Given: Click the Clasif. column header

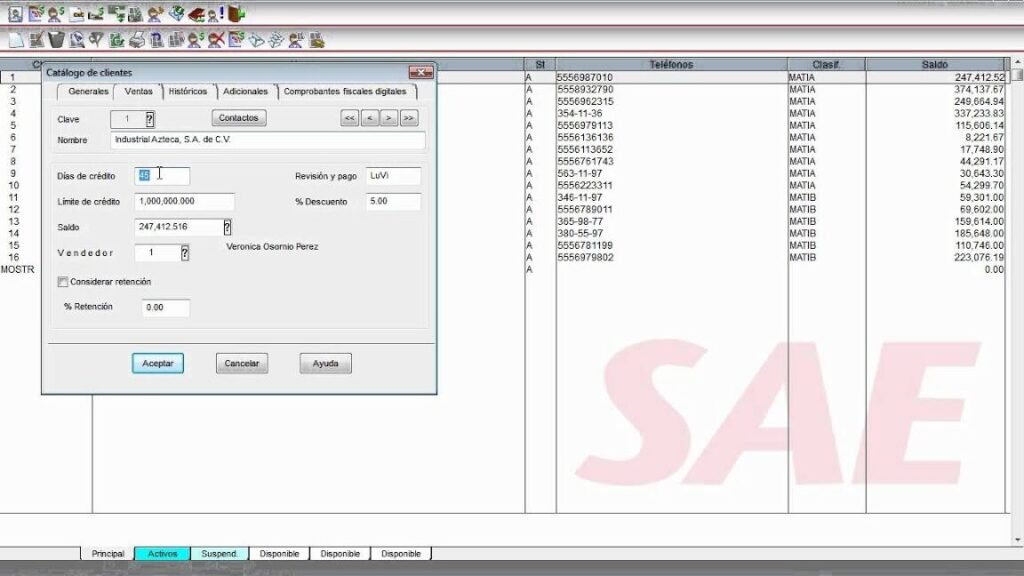Looking at the screenshot, I should pos(826,65).
